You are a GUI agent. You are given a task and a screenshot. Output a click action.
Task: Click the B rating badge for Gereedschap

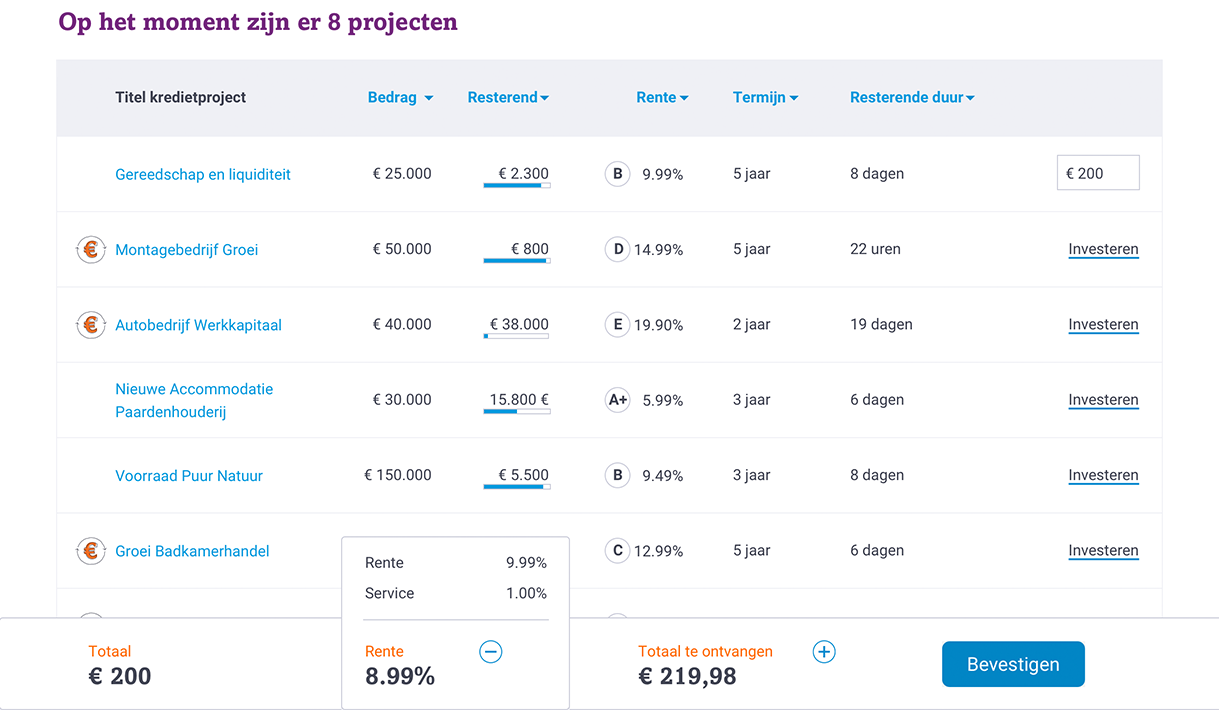click(x=617, y=174)
